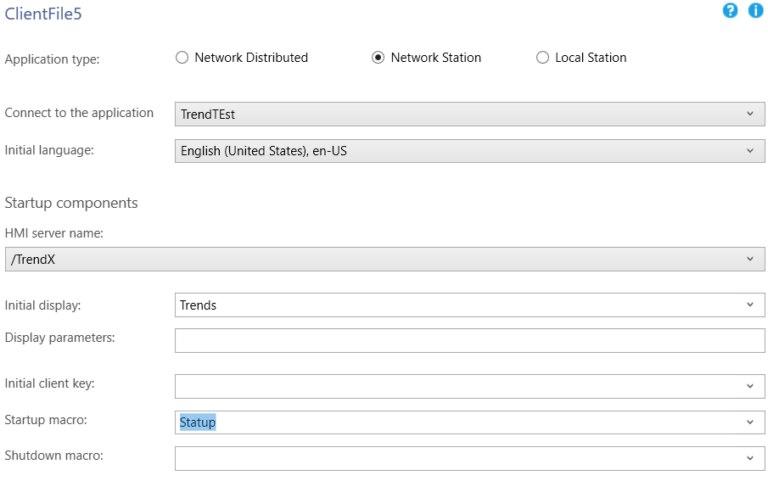768x481 pixels.
Task: Expand the HMI server name dropdown arrow
Action: pos(750,259)
